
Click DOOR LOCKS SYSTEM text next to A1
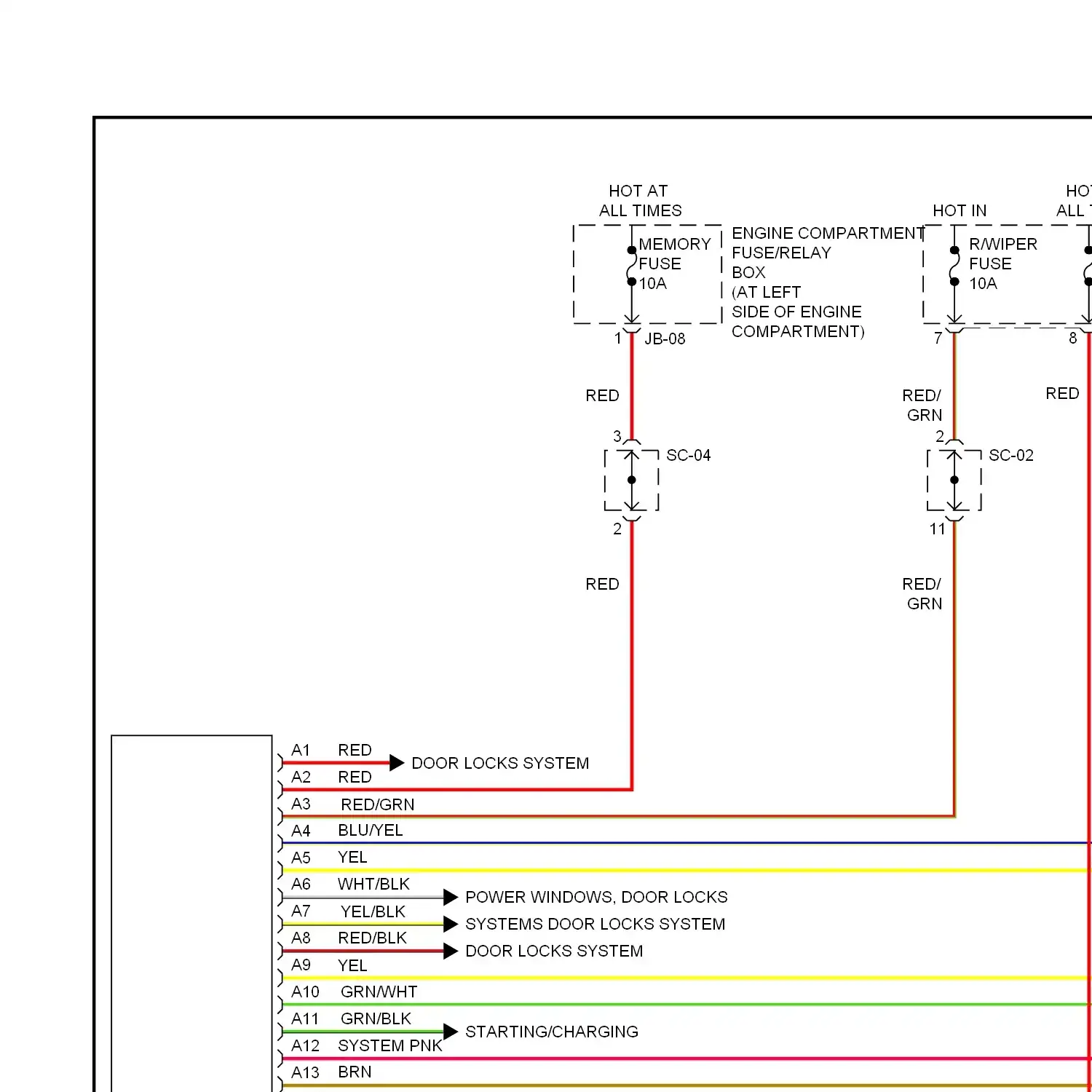pos(500,763)
